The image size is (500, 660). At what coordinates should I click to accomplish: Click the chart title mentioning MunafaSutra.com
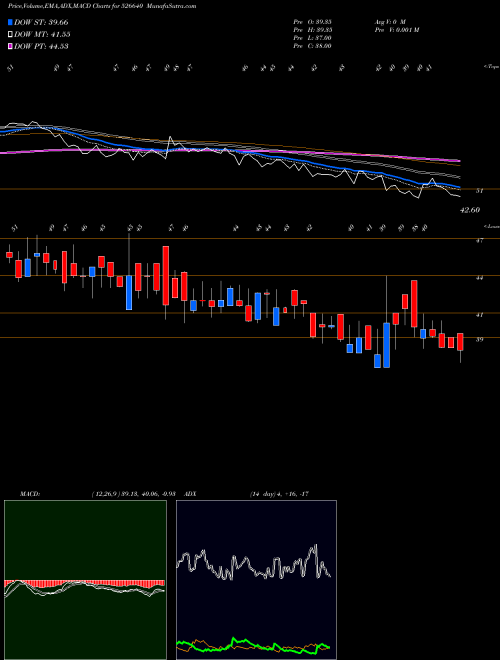point(102,7)
